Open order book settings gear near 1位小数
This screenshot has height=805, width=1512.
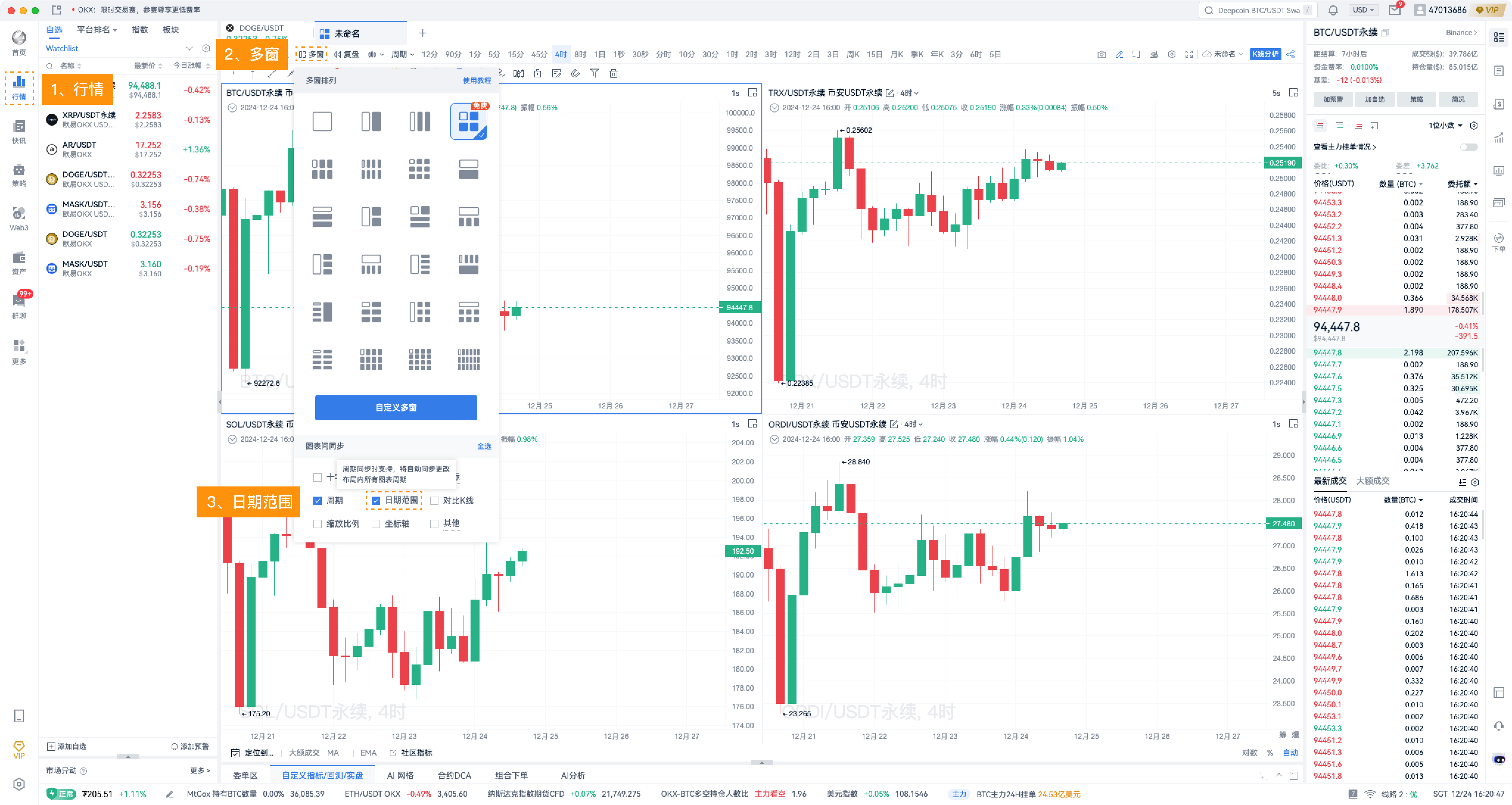tap(1473, 126)
